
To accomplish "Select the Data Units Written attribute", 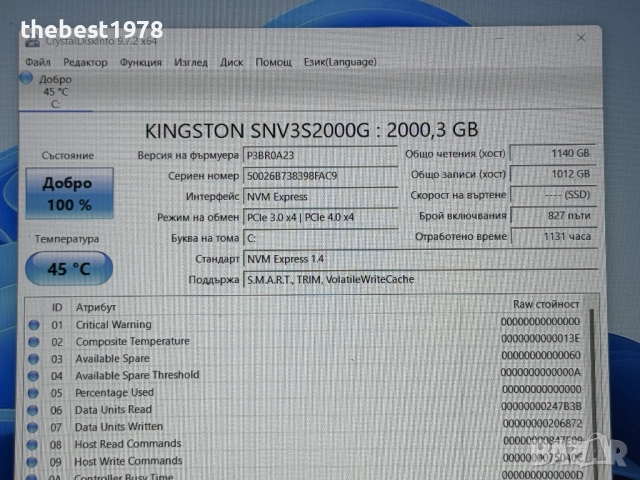I will pos(306,426).
